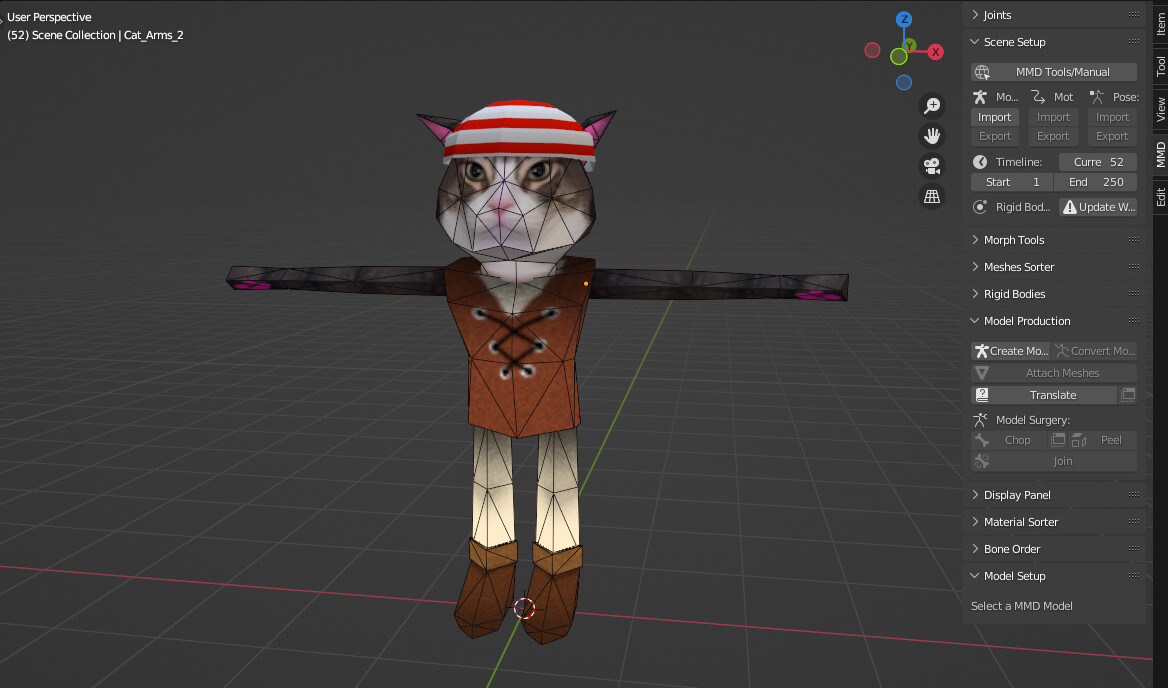The width and height of the screenshot is (1168, 688).
Task: Click the End 250 frame field
Action: tap(1095, 182)
